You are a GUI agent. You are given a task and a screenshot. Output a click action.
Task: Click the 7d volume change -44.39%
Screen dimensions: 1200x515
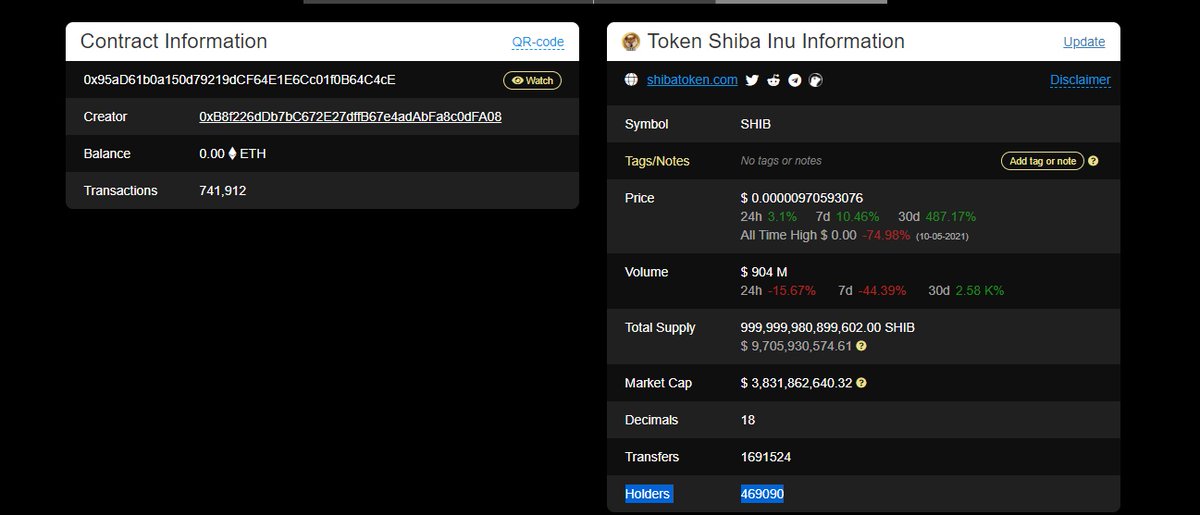(882, 291)
